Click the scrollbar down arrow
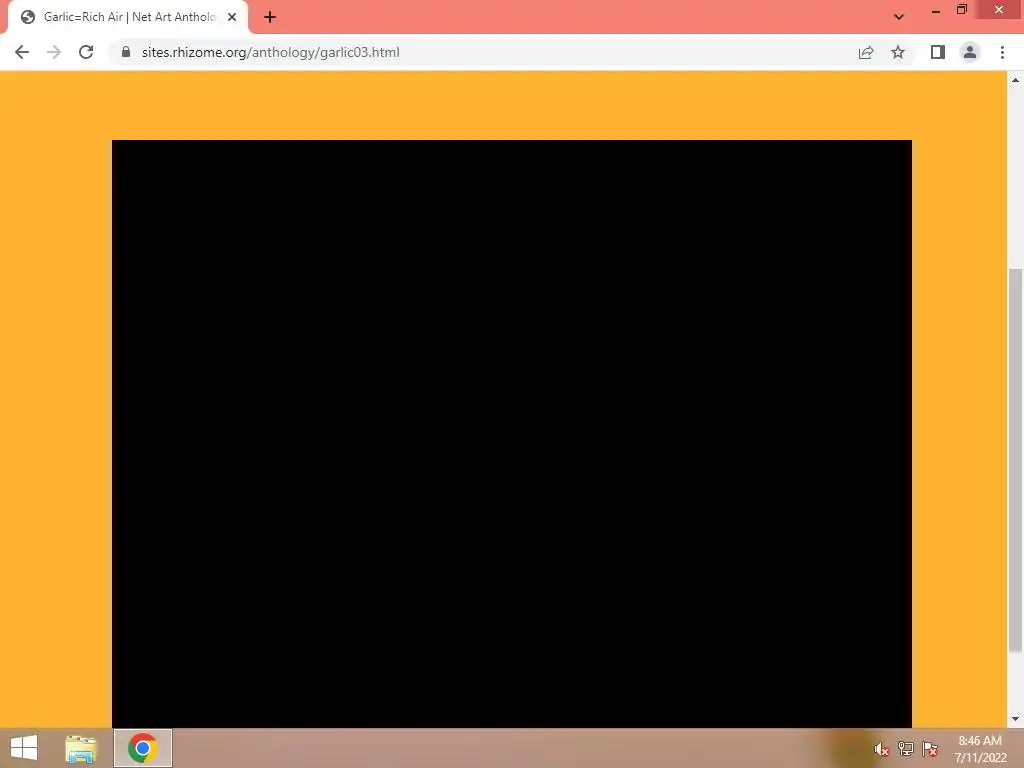The height and width of the screenshot is (768, 1024). pos(1015,719)
